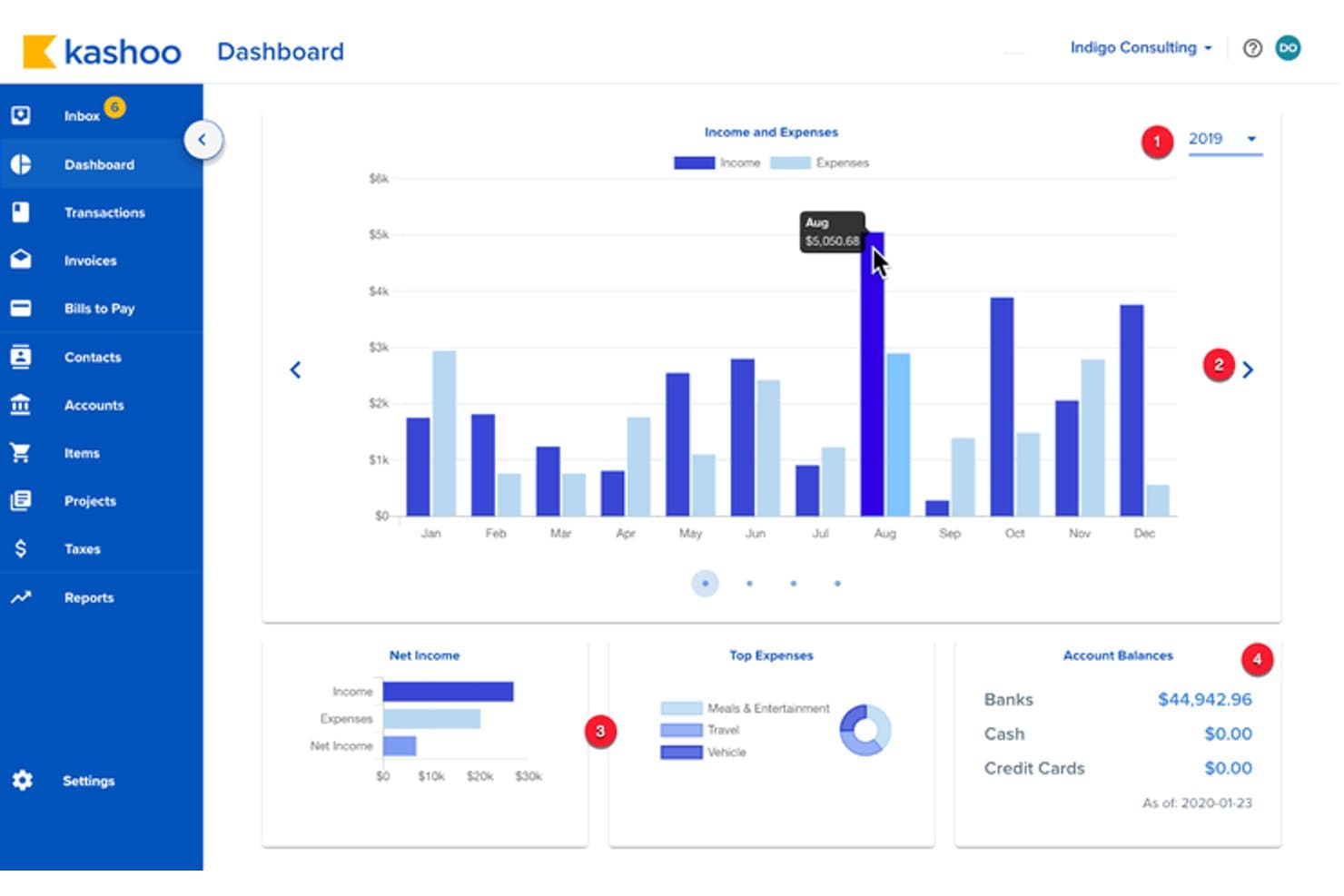
Task: Click the As of 2020-01-23 date text
Action: point(1197,802)
